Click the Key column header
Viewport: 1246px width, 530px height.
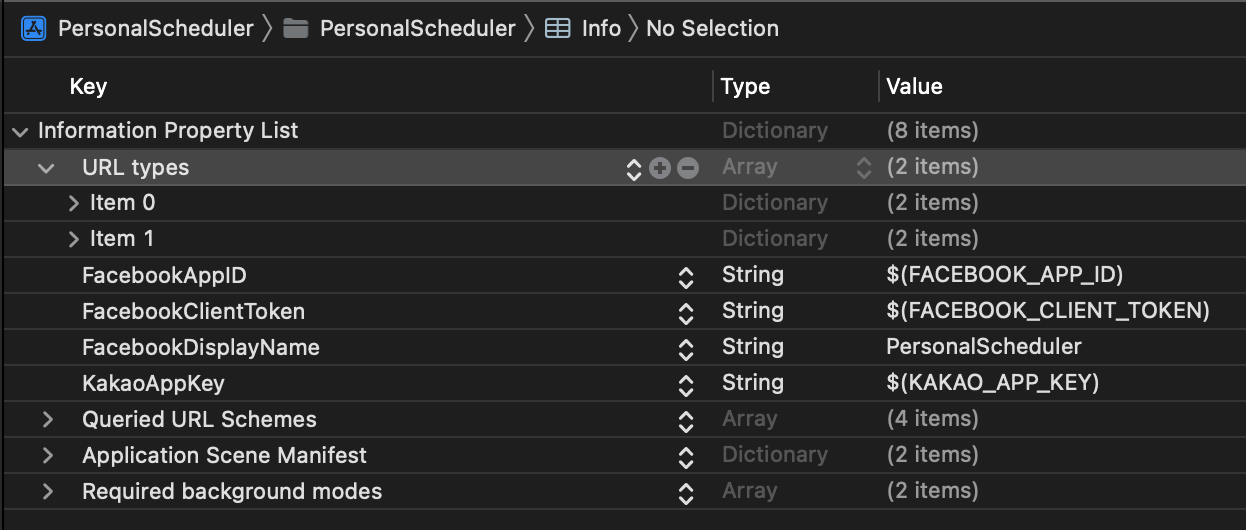coord(88,87)
